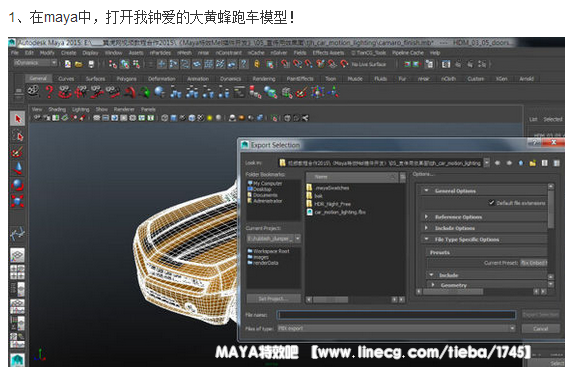Click the New Scene icon on status line
565x369 pixels.
(x=67, y=64)
